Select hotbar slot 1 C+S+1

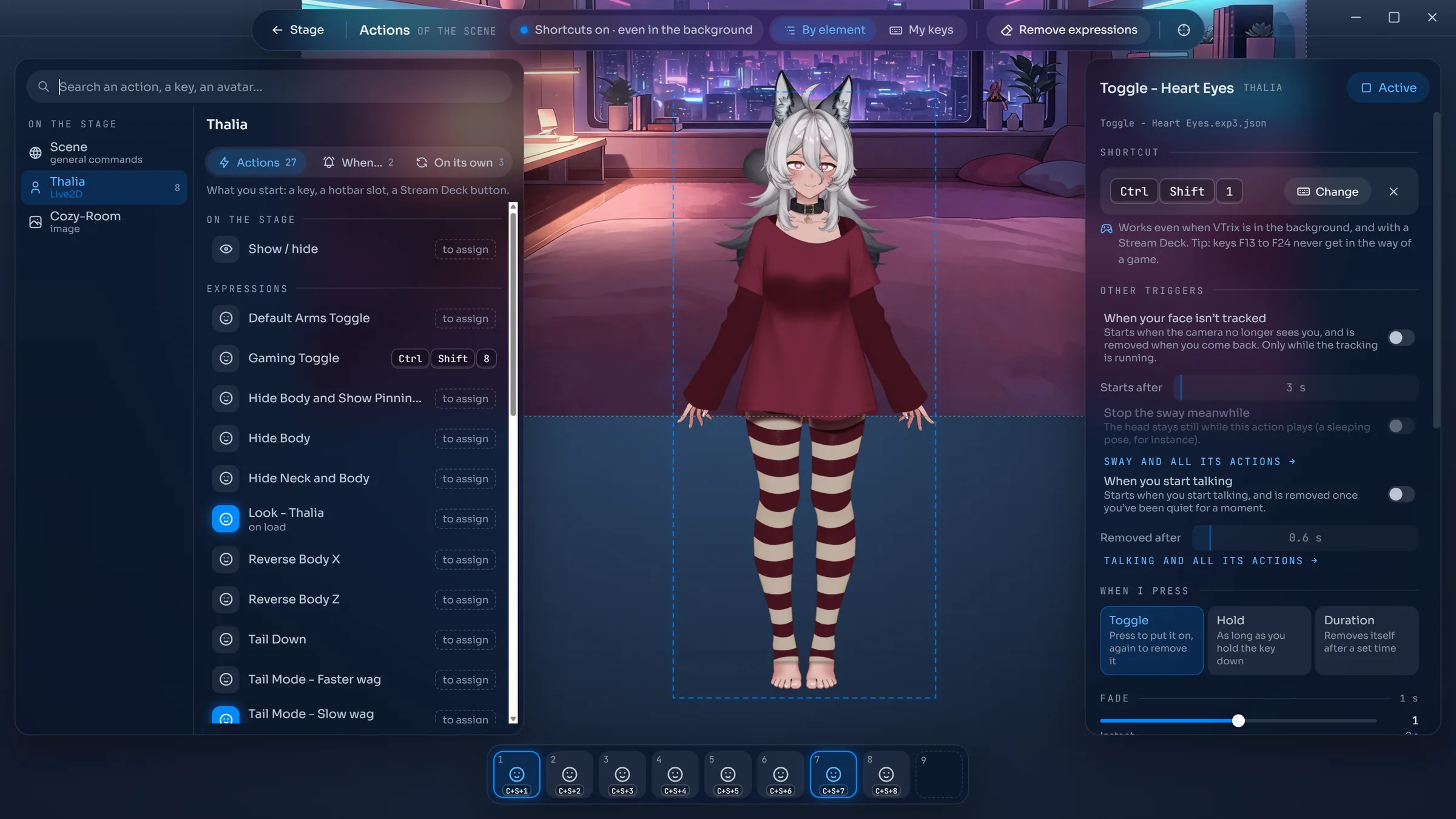coord(517,774)
